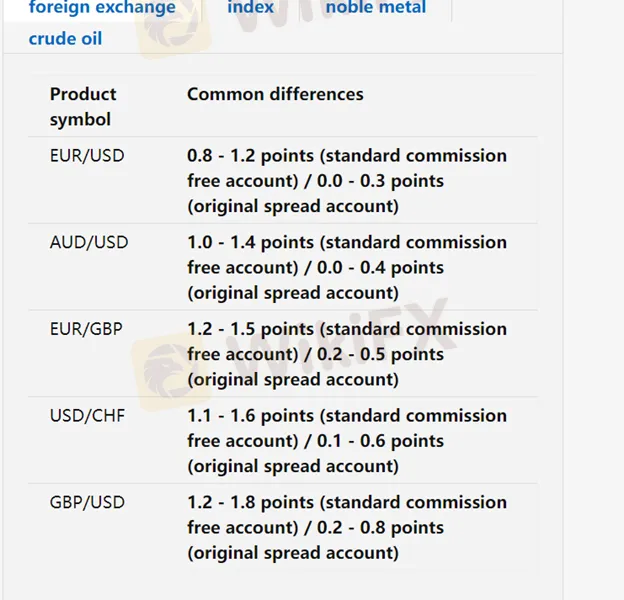
Task: Click the Common differences column header
Action: click(x=275, y=94)
